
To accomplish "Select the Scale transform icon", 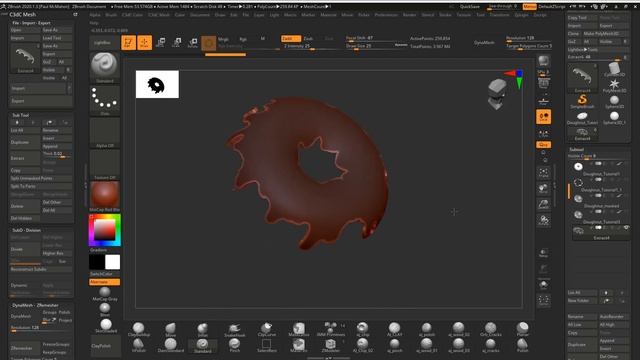I will point(177,42).
